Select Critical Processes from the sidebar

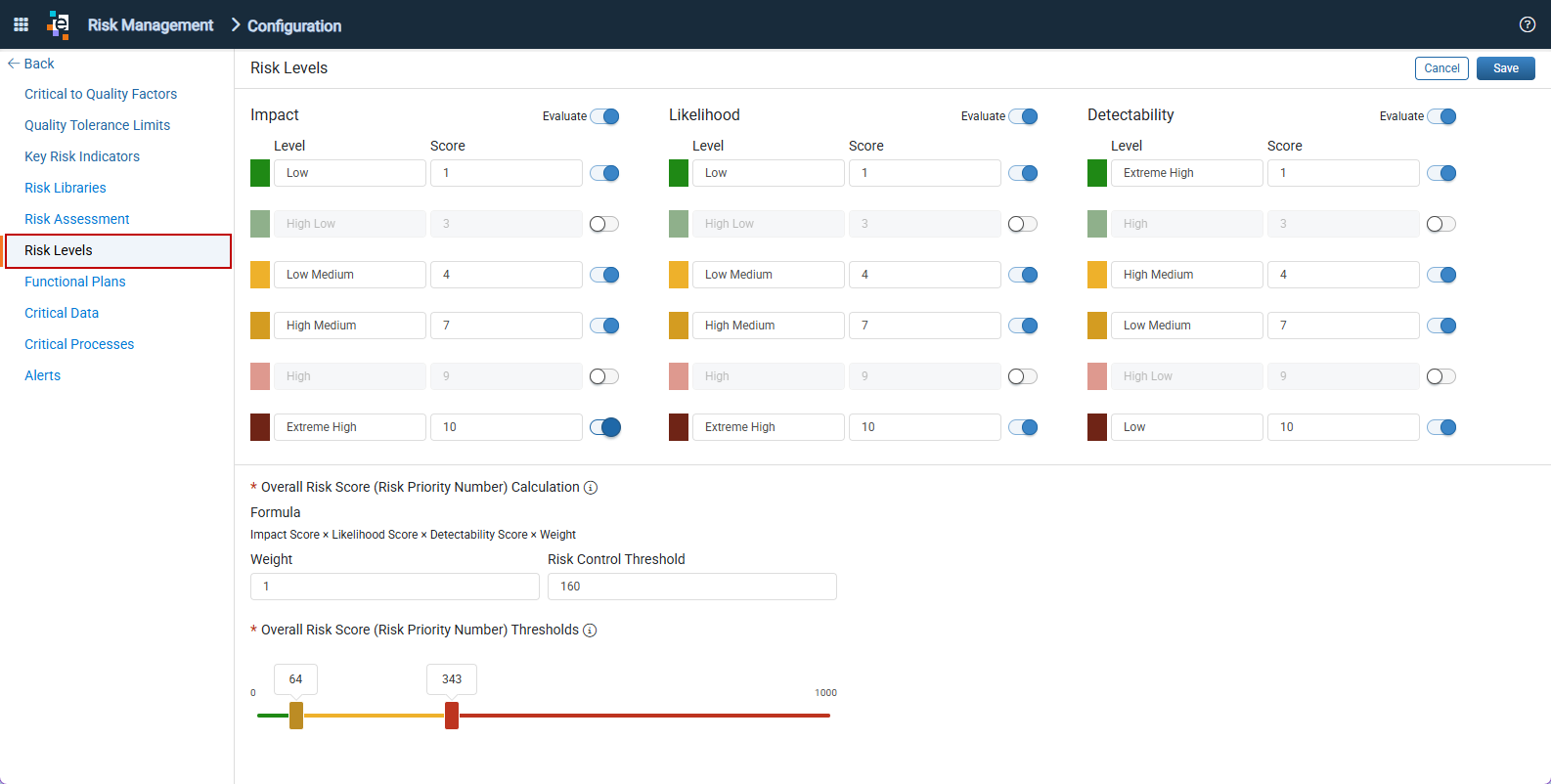click(79, 344)
